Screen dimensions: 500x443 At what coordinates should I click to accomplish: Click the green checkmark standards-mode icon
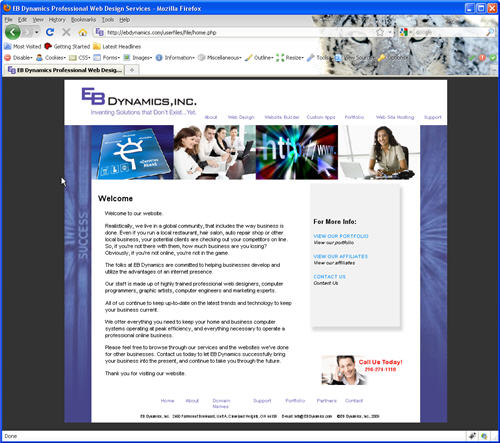(x=472, y=58)
